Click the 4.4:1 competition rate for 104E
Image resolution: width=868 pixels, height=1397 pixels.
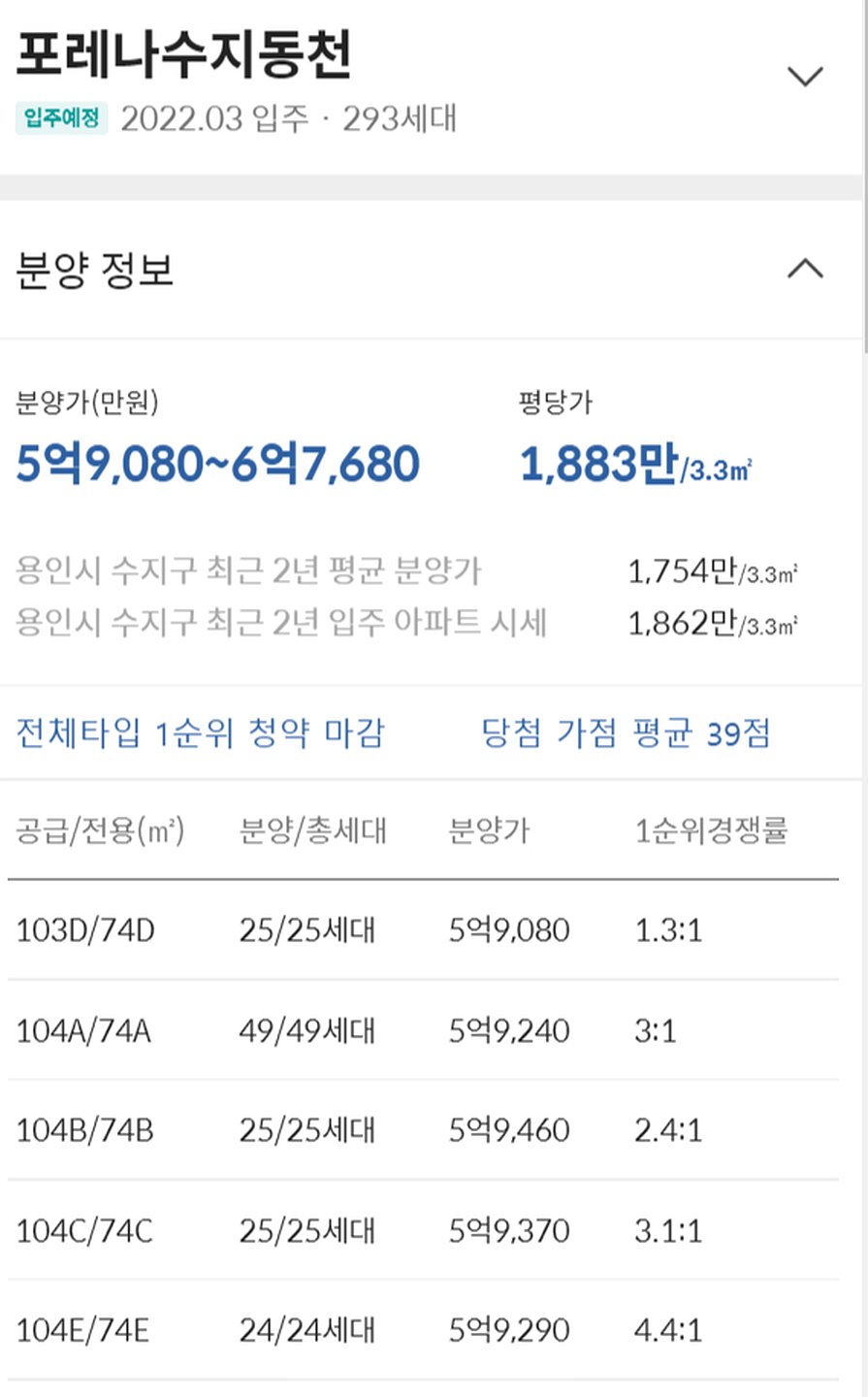[668, 1330]
